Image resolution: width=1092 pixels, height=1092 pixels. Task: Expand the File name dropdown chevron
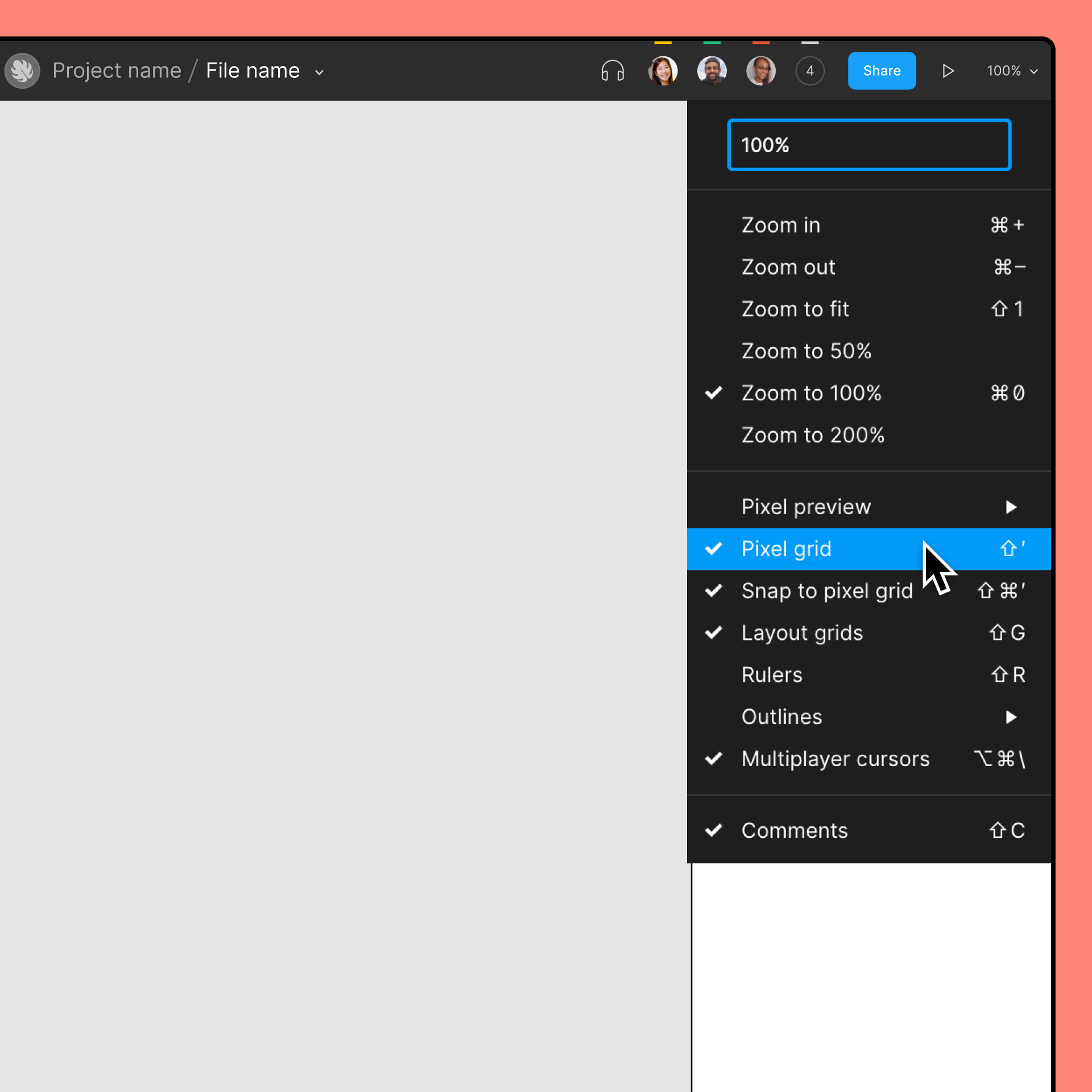318,72
